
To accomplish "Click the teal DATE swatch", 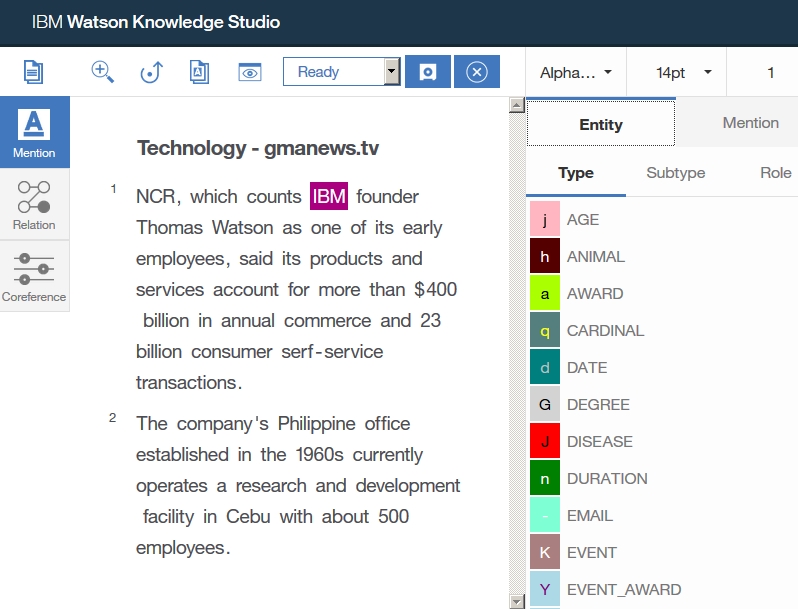I will tap(545, 367).
